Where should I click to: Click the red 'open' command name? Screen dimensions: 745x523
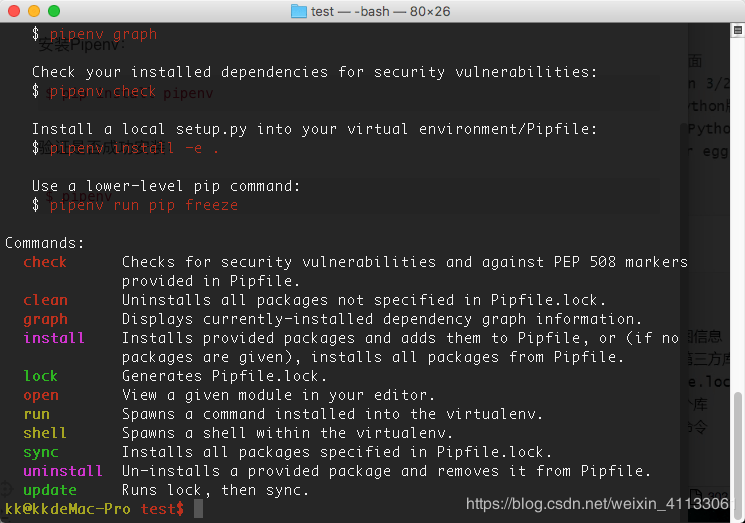tap(41, 395)
